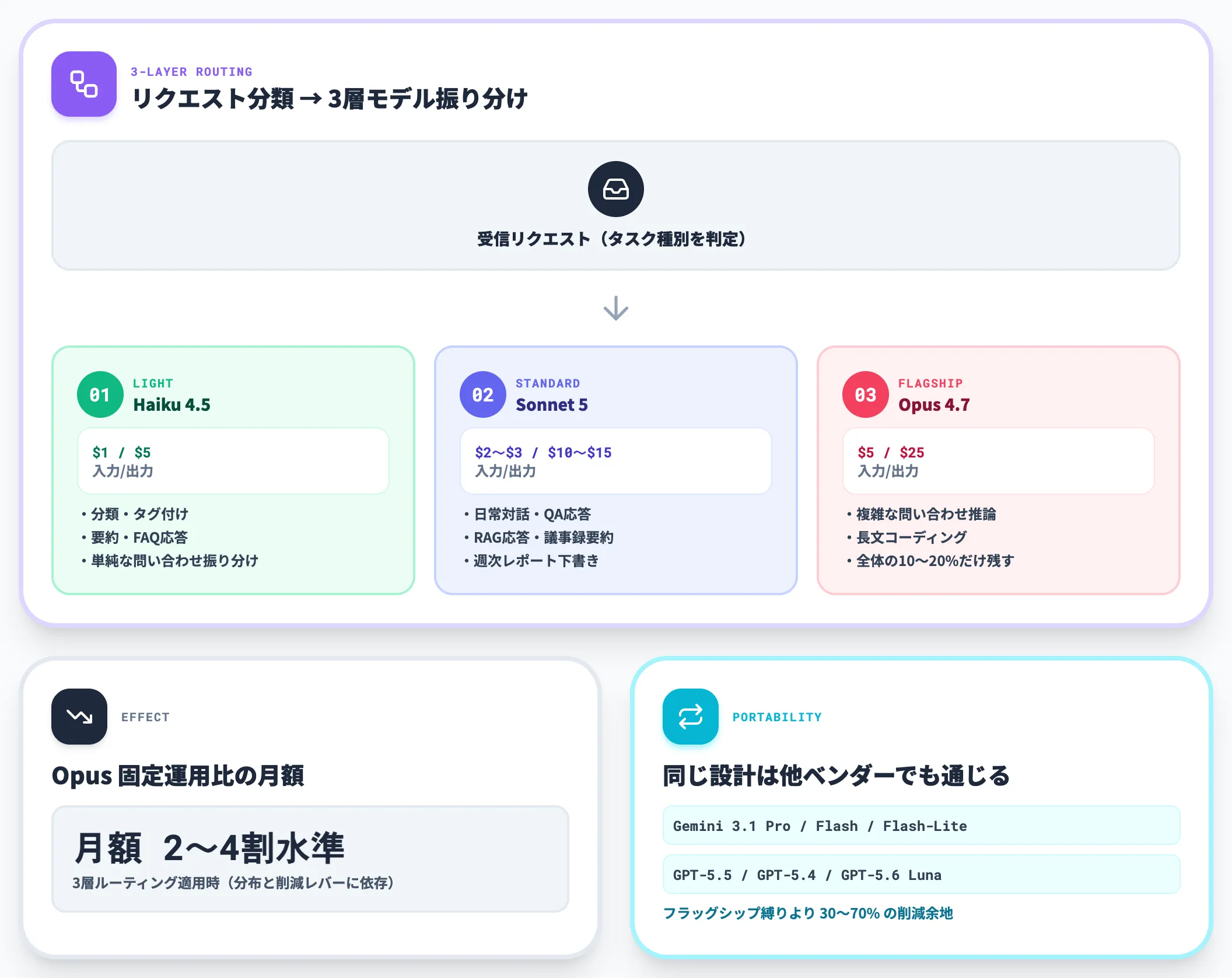The height and width of the screenshot is (978, 1232).
Task: Click the 'Haiku 4.5' model name
Action: click(x=171, y=404)
